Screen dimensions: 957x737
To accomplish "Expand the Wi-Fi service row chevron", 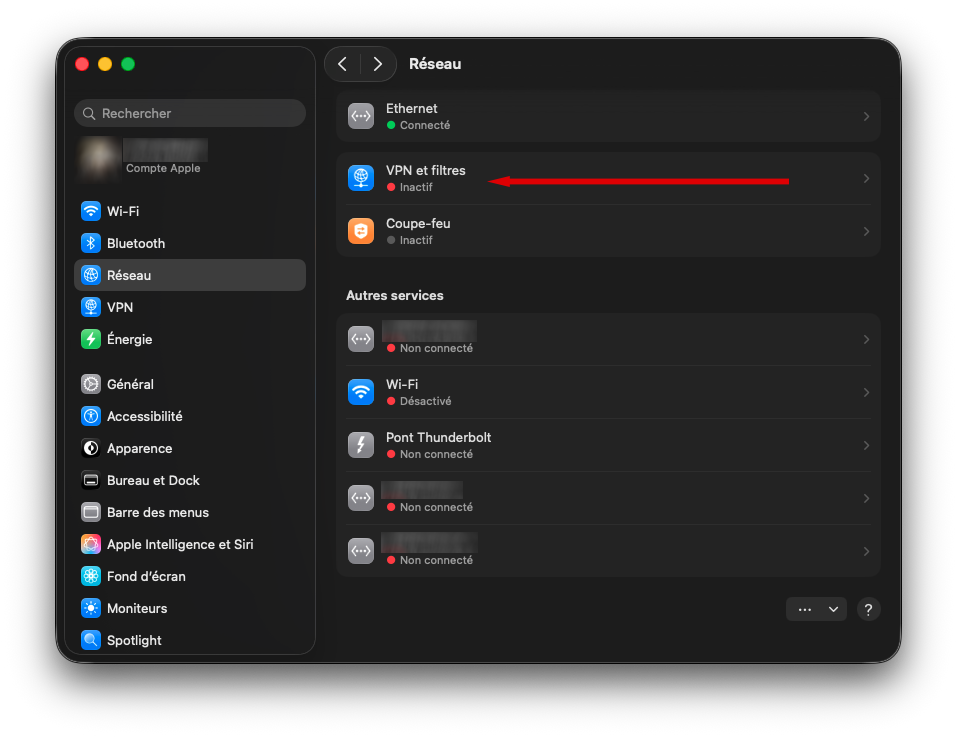I will point(866,392).
